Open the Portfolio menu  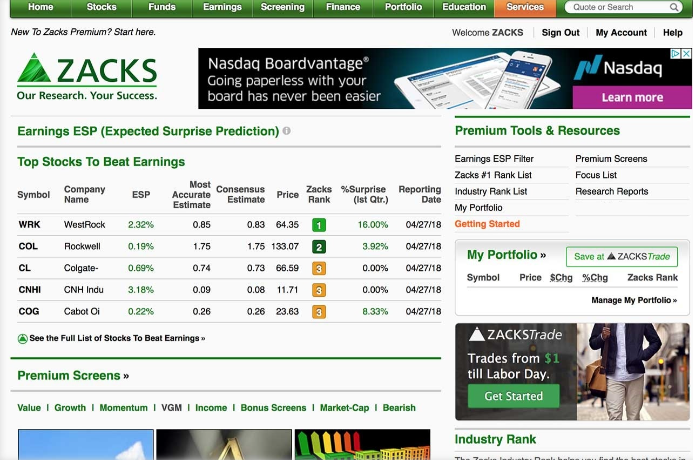click(x=404, y=7)
